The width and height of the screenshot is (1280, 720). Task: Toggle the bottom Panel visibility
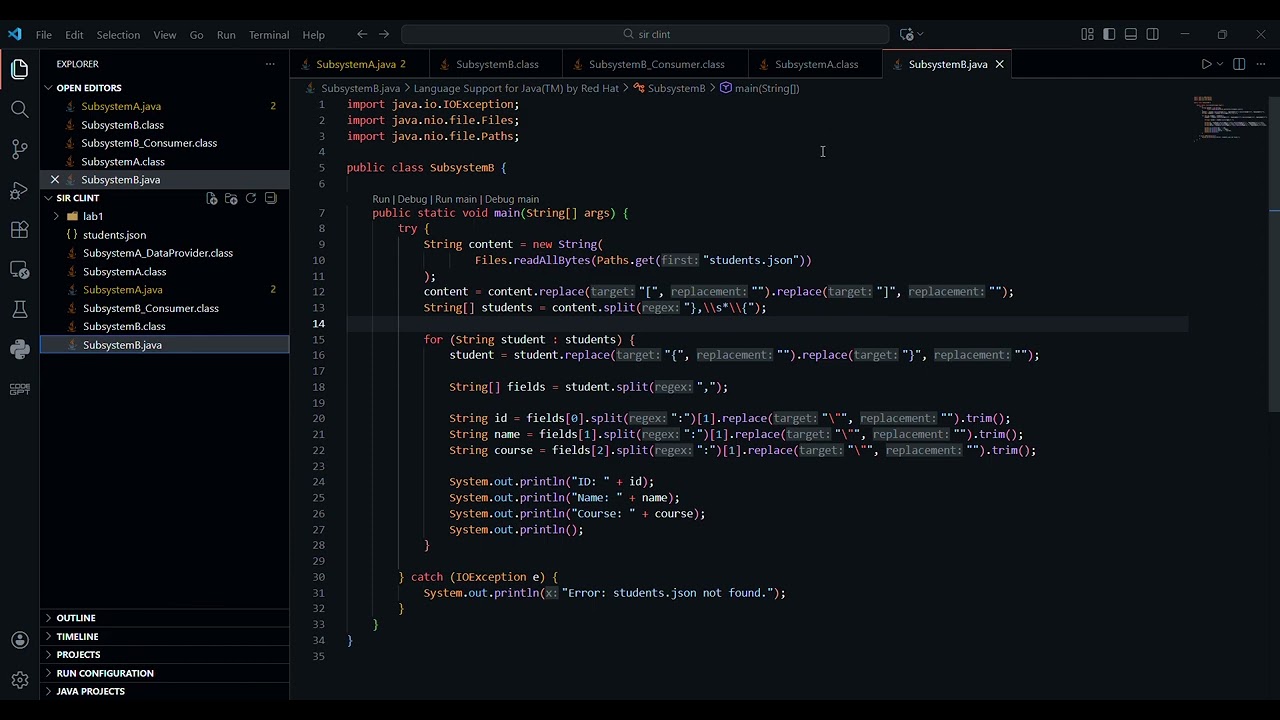pyautogui.click(x=1131, y=34)
